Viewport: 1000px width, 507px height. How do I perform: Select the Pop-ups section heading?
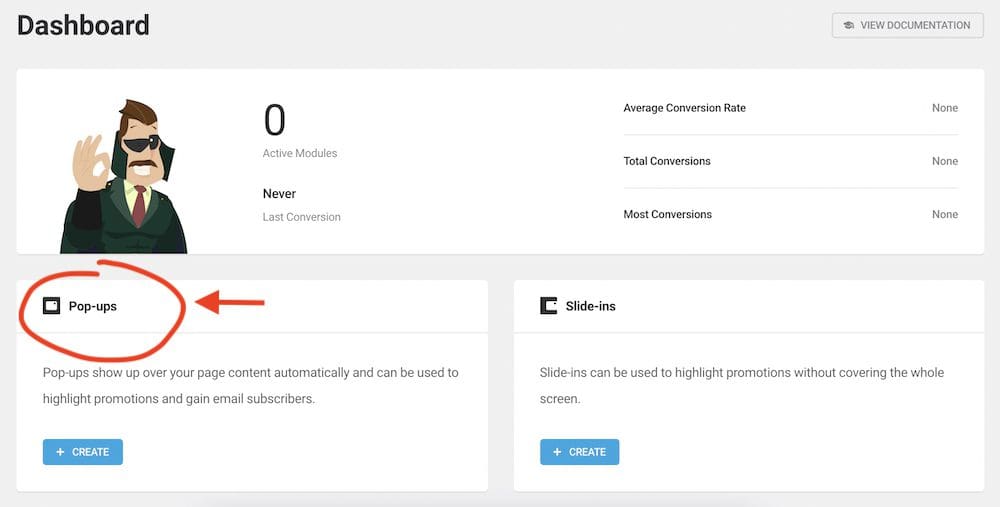click(x=92, y=306)
